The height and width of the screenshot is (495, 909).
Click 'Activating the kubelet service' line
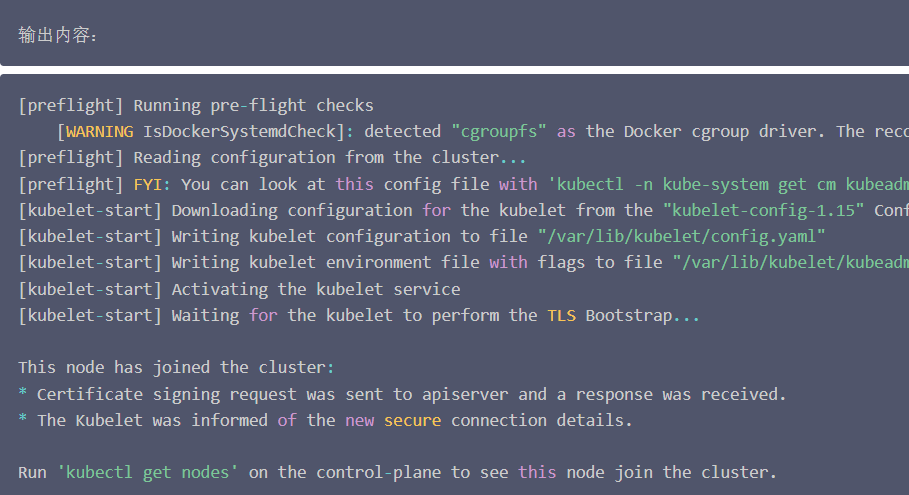239,289
